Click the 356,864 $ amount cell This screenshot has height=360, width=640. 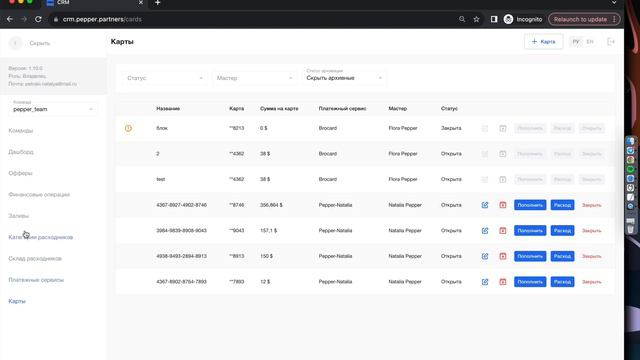click(x=271, y=205)
